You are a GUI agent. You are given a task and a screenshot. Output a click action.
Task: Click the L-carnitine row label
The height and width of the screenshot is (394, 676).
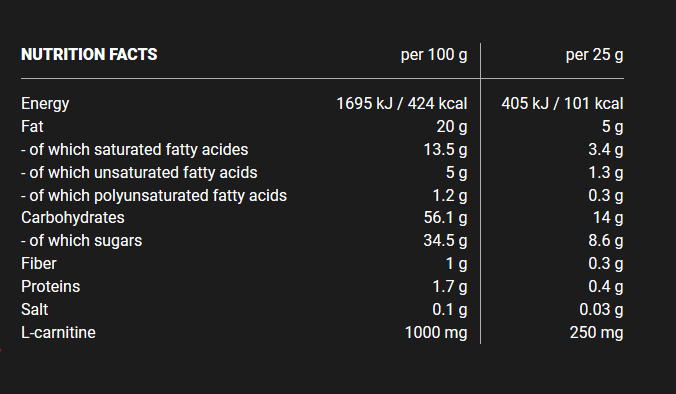[58, 332]
